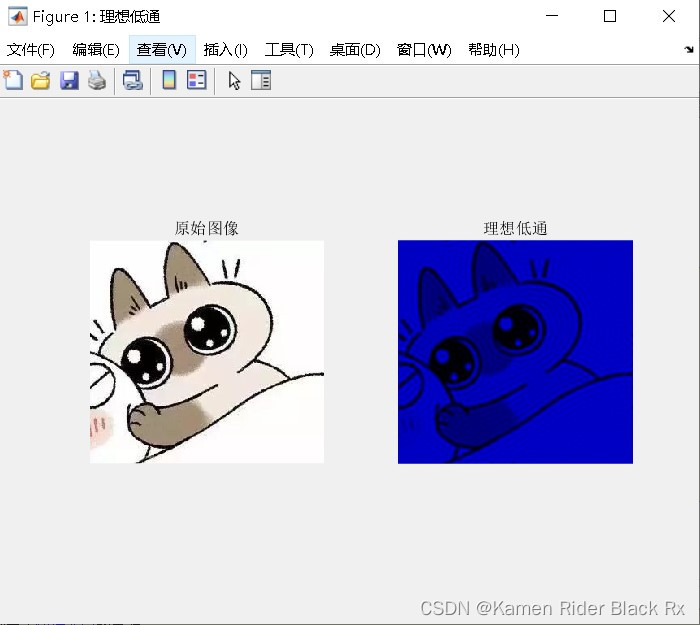The image size is (700, 625).
Task: Open the 桌面(D) menu
Action: [x=355, y=50]
